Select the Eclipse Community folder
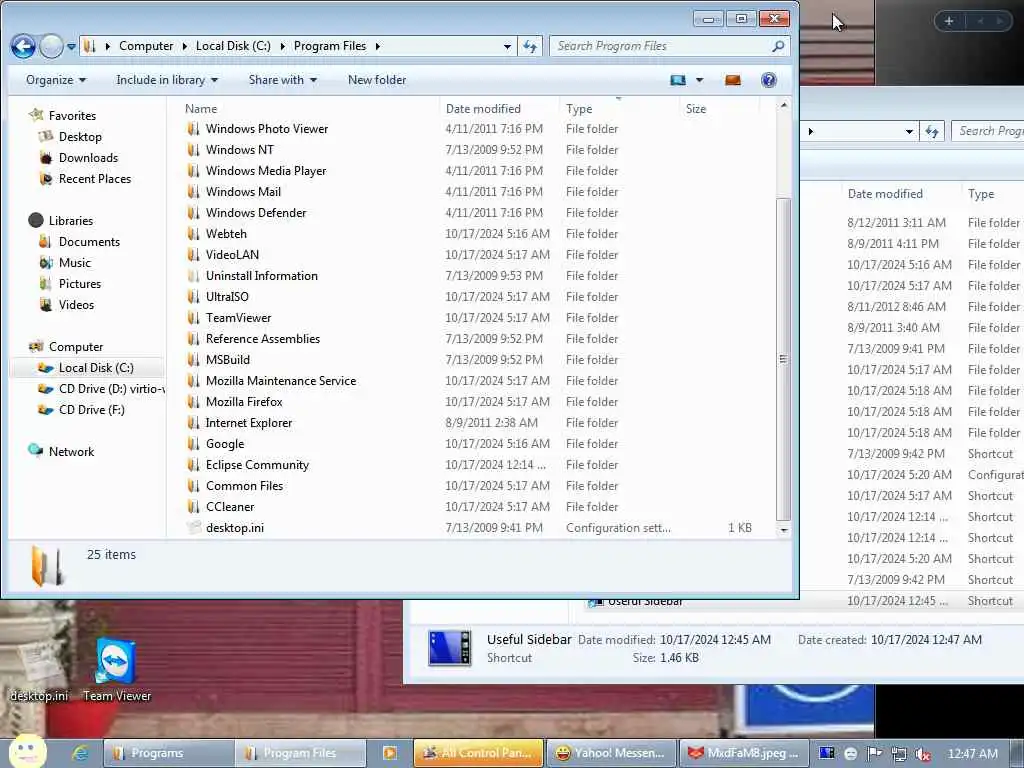Screen dimensions: 1024x768 [x=257, y=464]
